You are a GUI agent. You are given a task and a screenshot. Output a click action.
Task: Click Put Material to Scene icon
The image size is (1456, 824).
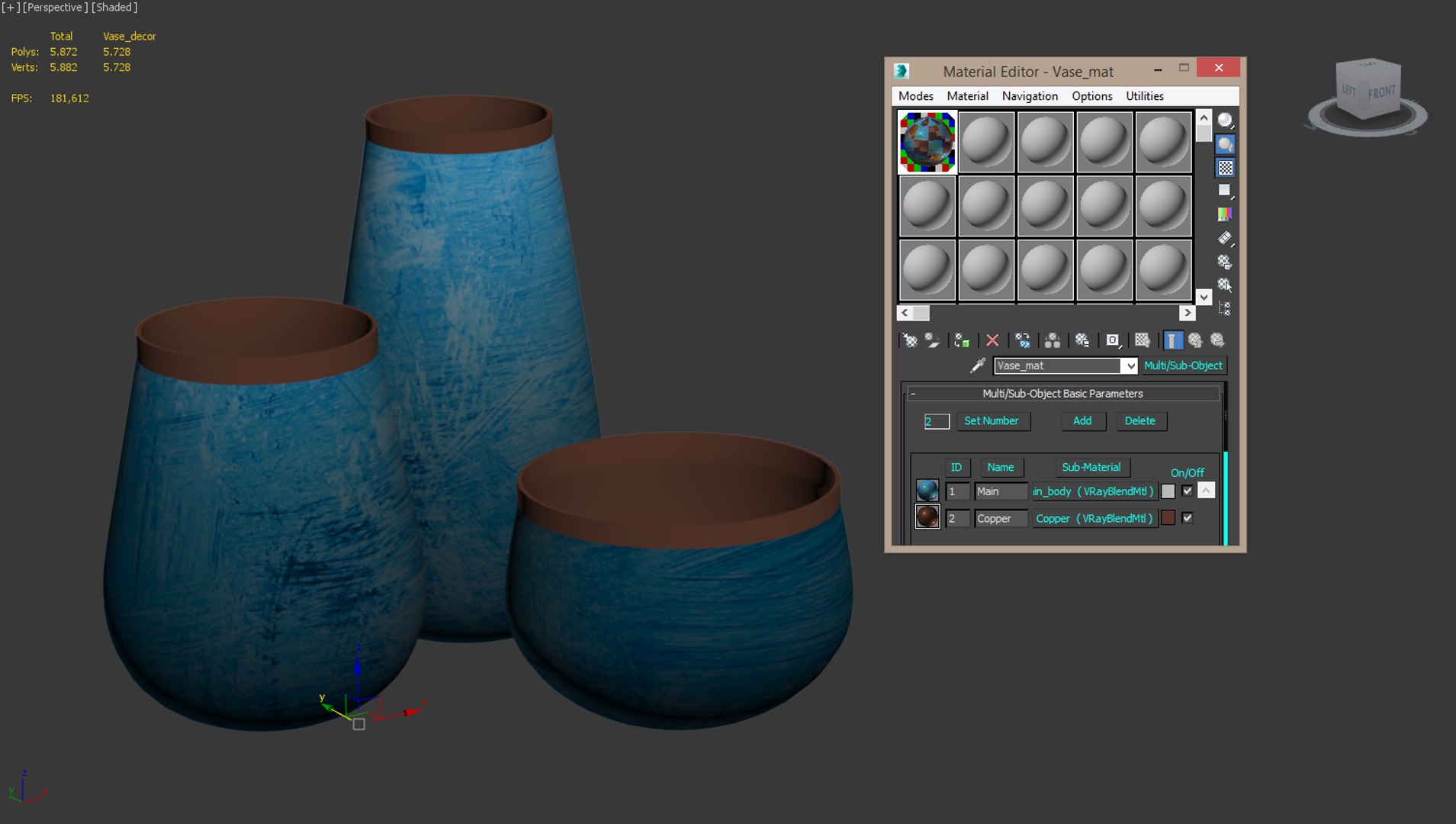932,340
